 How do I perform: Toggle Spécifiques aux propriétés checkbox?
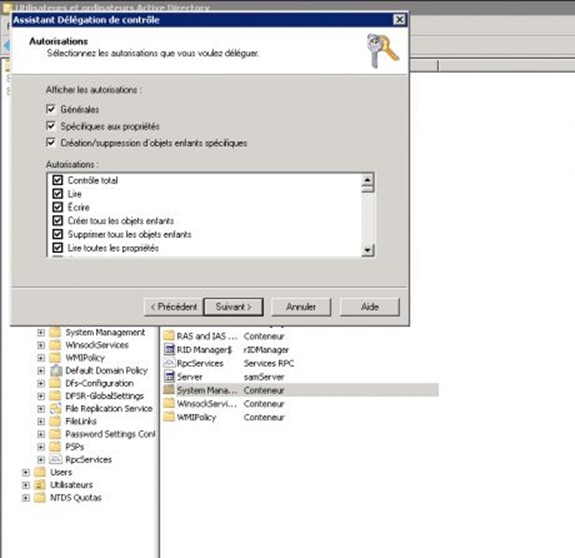click(51, 126)
